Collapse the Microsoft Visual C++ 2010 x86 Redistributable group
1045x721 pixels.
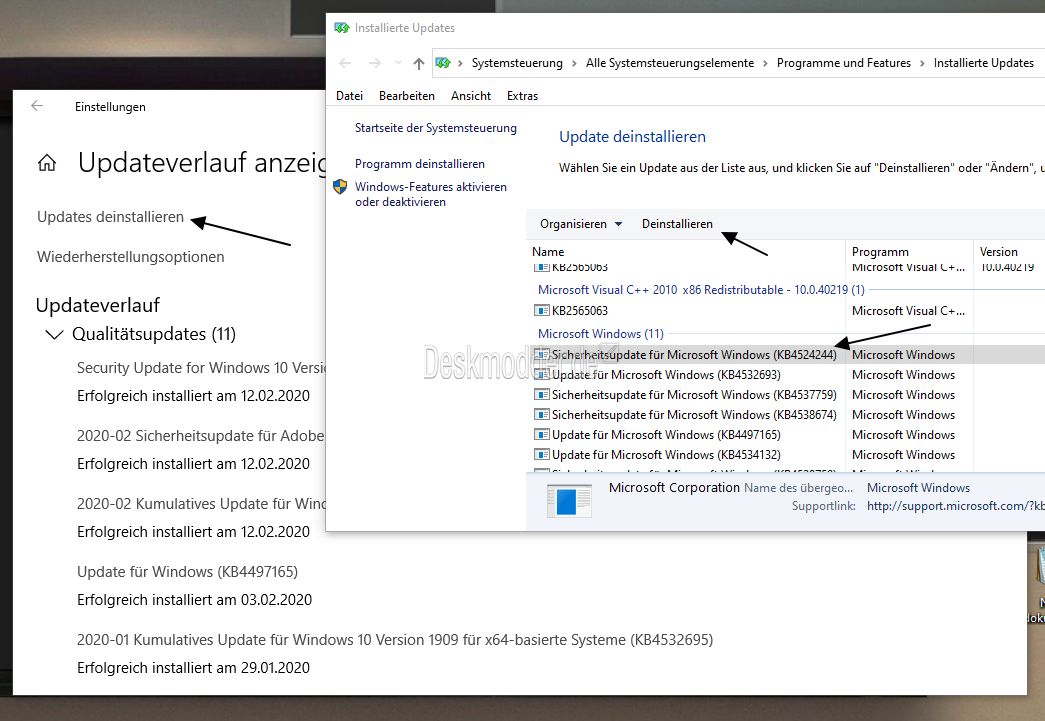pyautogui.click(x=701, y=290)
